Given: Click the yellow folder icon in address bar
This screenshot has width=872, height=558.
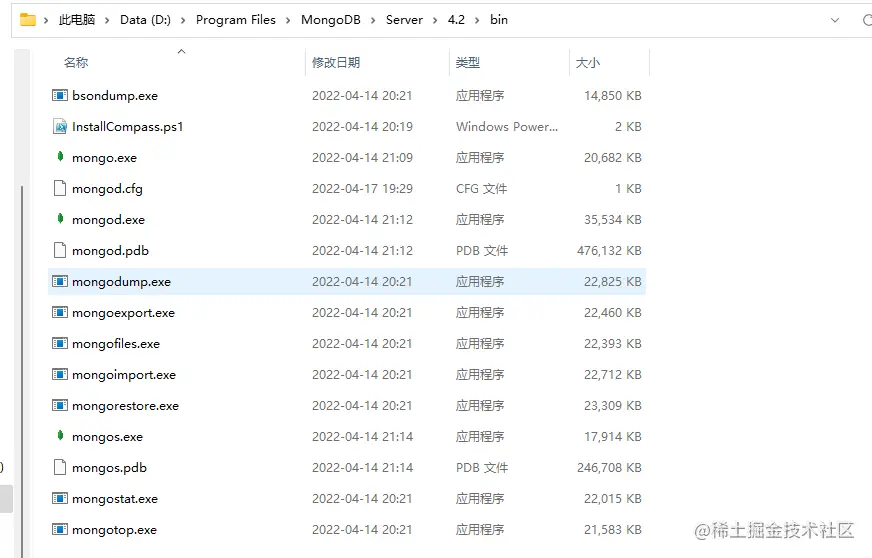Looking at the screenshot, I should [28, 20].
